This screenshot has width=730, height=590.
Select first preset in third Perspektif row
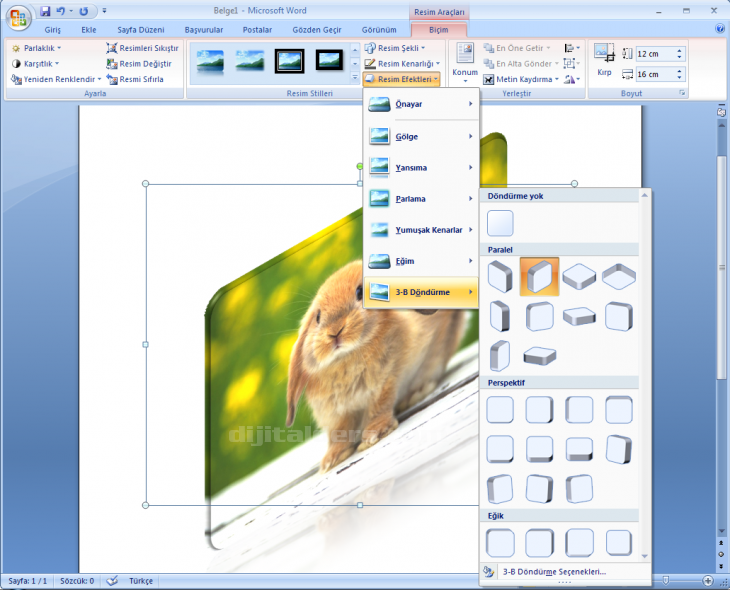tap(500, 489)
